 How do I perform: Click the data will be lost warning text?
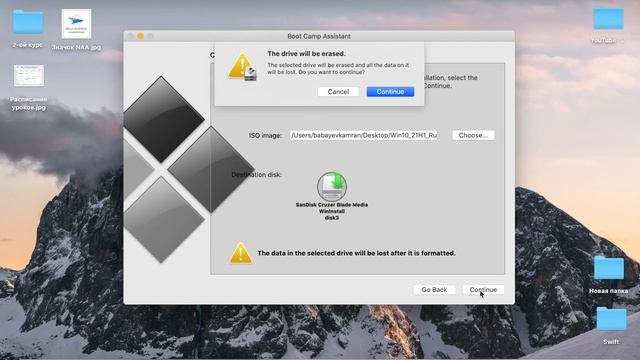click(x=356, y=253)
